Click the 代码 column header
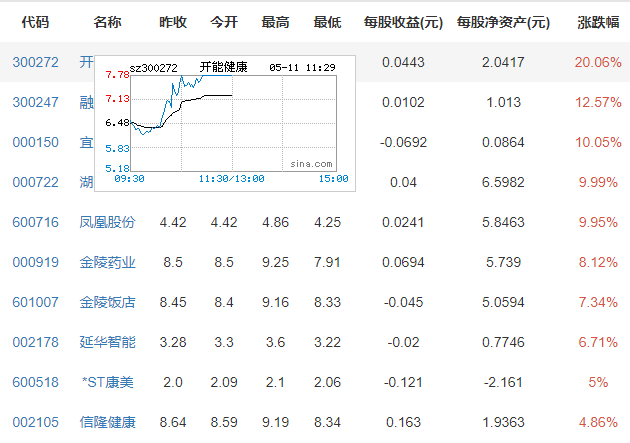630x443 pixels. coord(35,22)
